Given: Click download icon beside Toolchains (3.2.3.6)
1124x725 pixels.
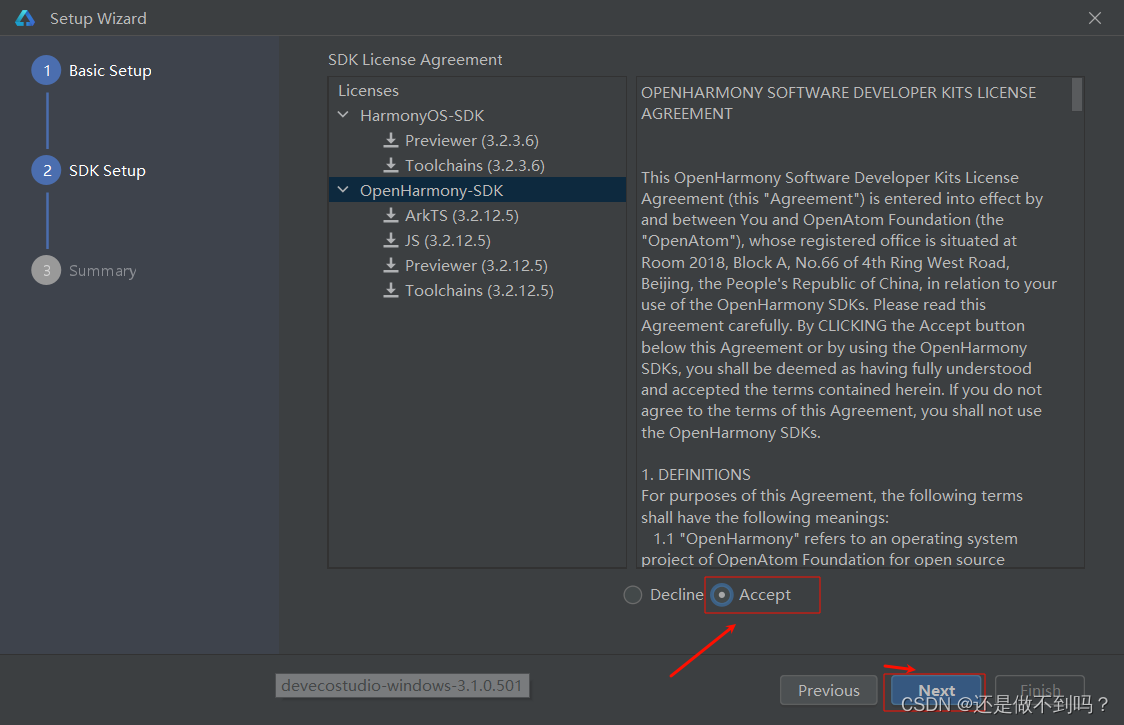Looking at the screenshot, I should tap(391, 165).
